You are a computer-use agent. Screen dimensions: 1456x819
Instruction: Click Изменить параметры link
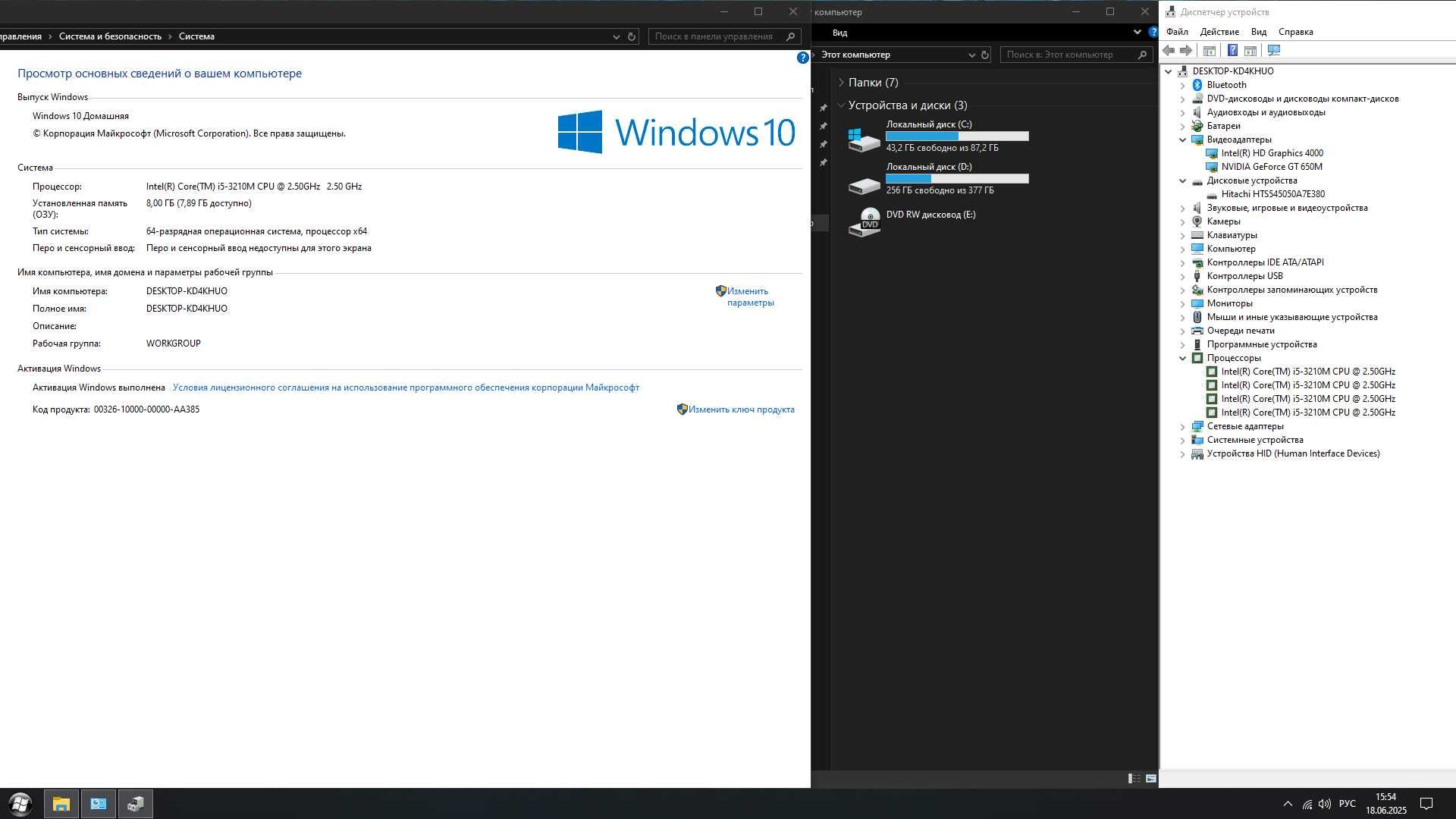[x=750, y=297]
